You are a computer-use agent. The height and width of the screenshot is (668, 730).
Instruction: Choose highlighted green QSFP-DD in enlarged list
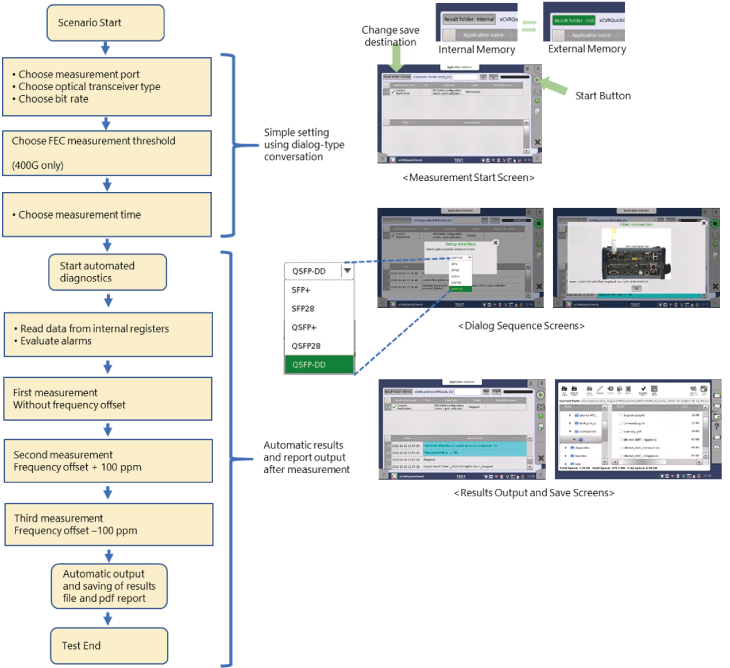[x=319, y=364]
